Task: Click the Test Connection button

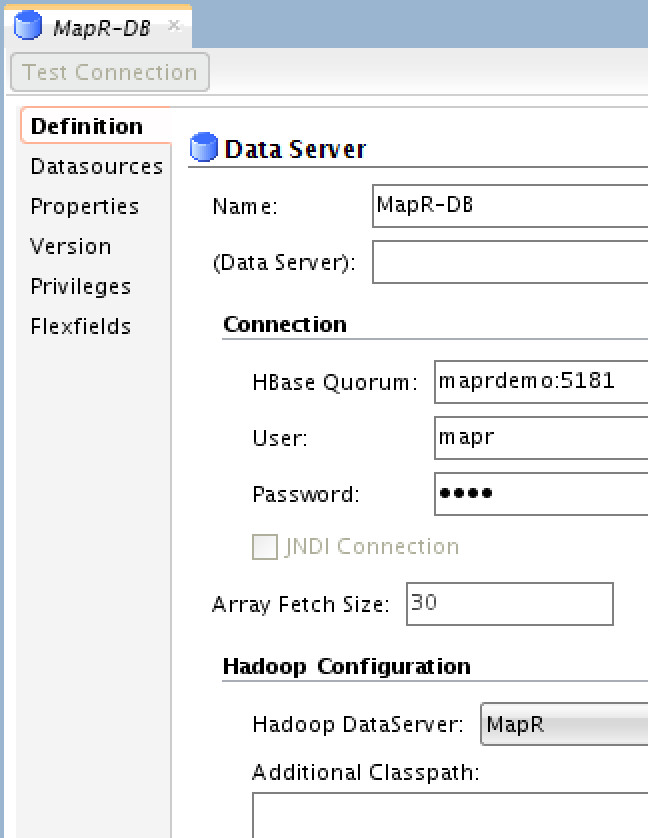Action: (110, 72)
